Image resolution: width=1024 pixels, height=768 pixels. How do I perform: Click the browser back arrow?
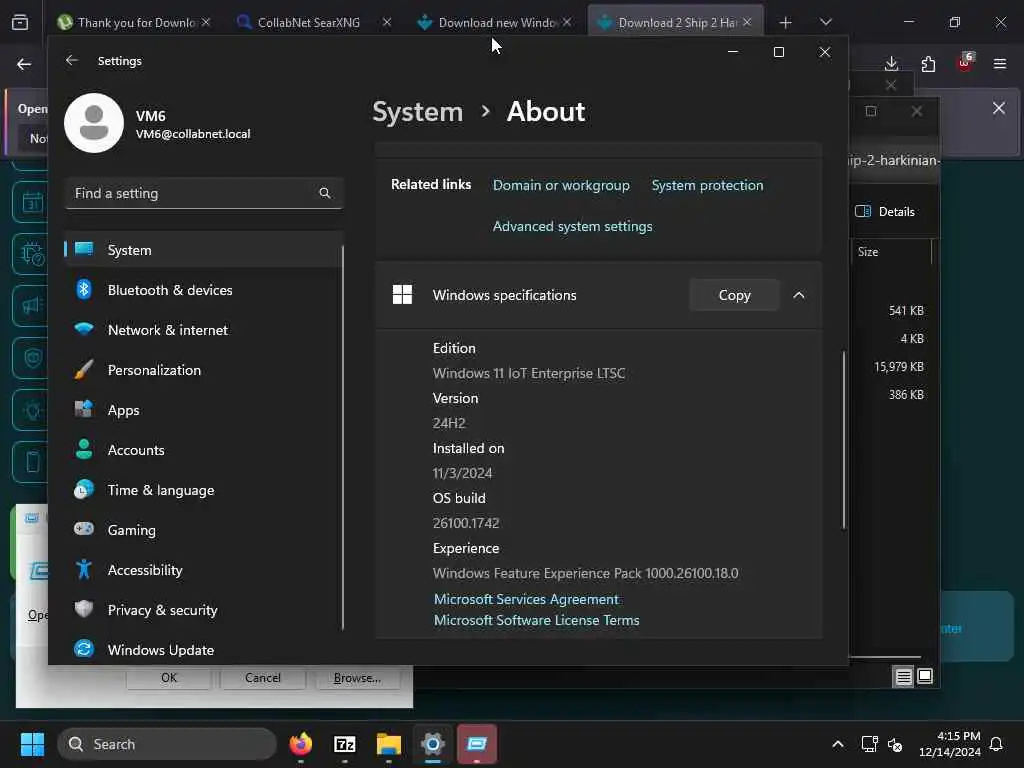point(24,64)
